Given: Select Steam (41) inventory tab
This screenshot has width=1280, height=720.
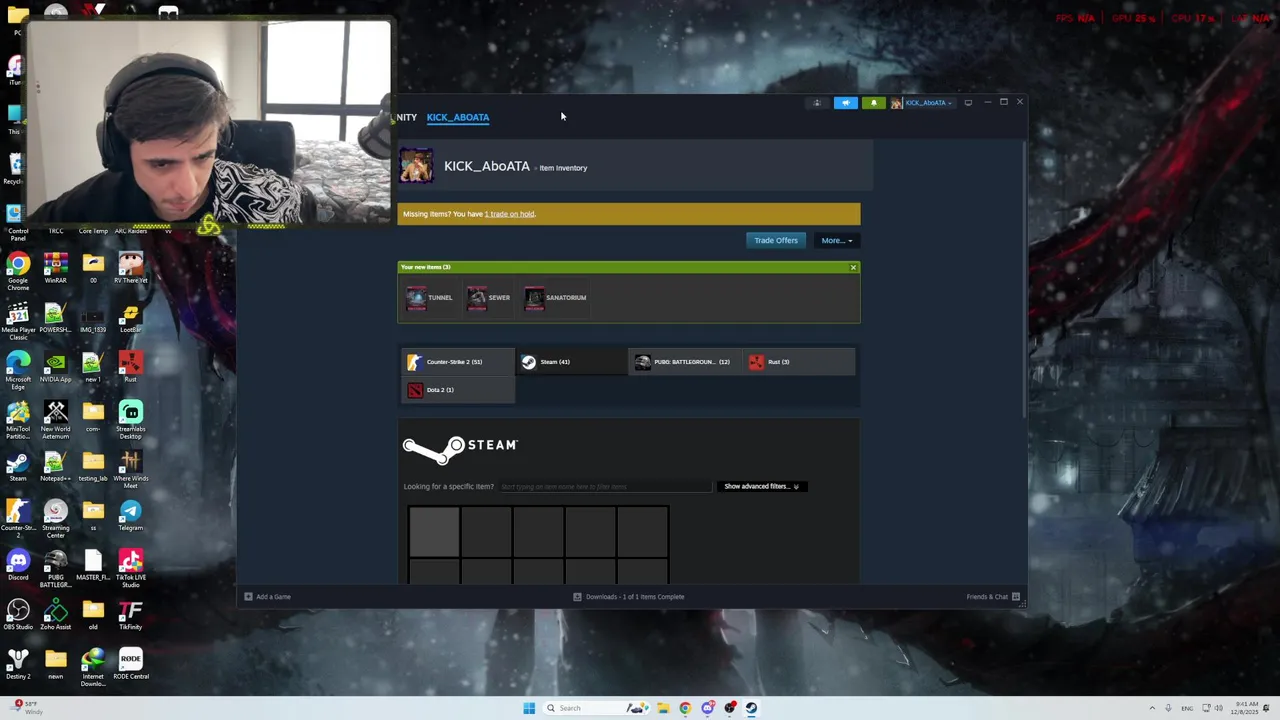Looking at the screenshot, I should pos(572,362).
